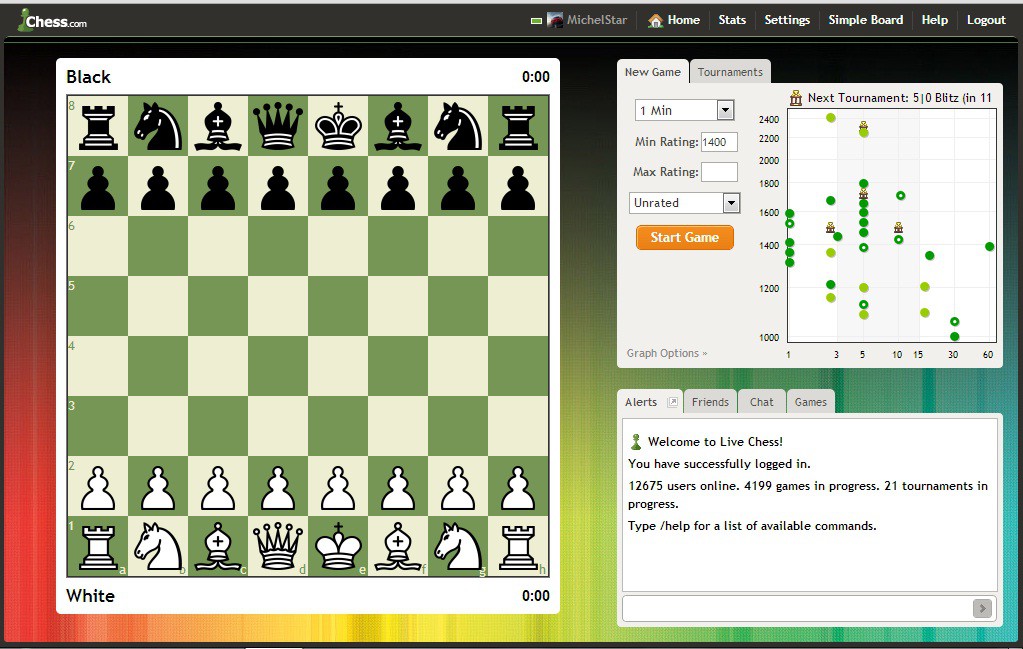Click the pawn icon beside Welcome message
1023x649 pixels.
tap(635, 442)
